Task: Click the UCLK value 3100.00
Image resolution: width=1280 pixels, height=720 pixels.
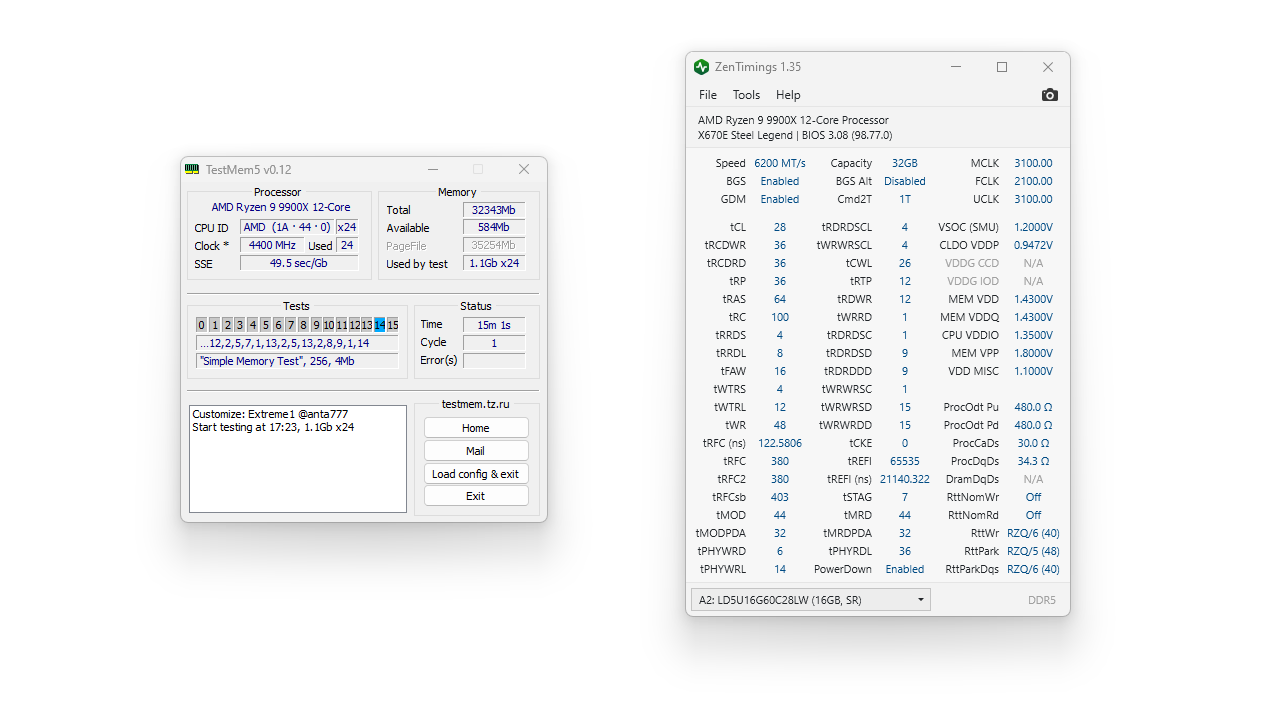Action: point(1033,199)
